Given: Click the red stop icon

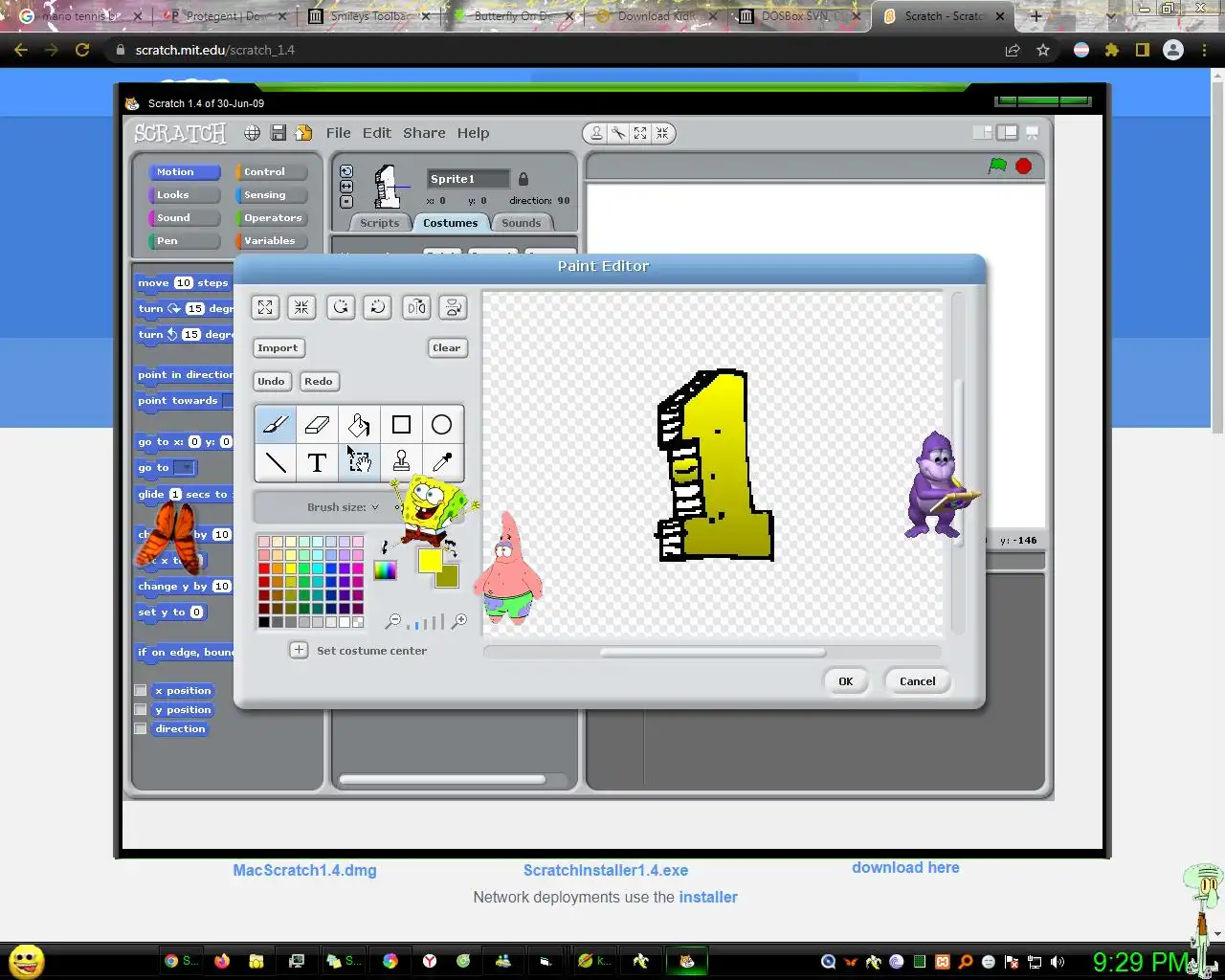Looking at the screenshot, I should click(x=1023, y=167).
